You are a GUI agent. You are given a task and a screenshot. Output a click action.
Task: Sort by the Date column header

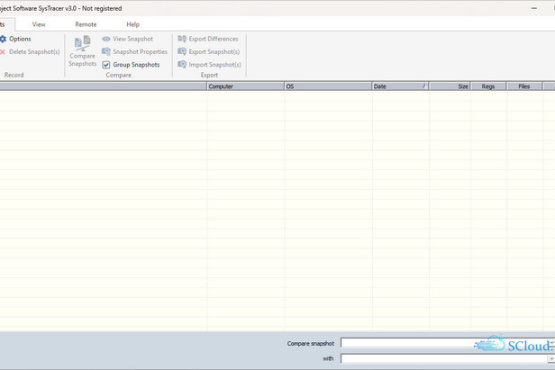coord(400,86)
